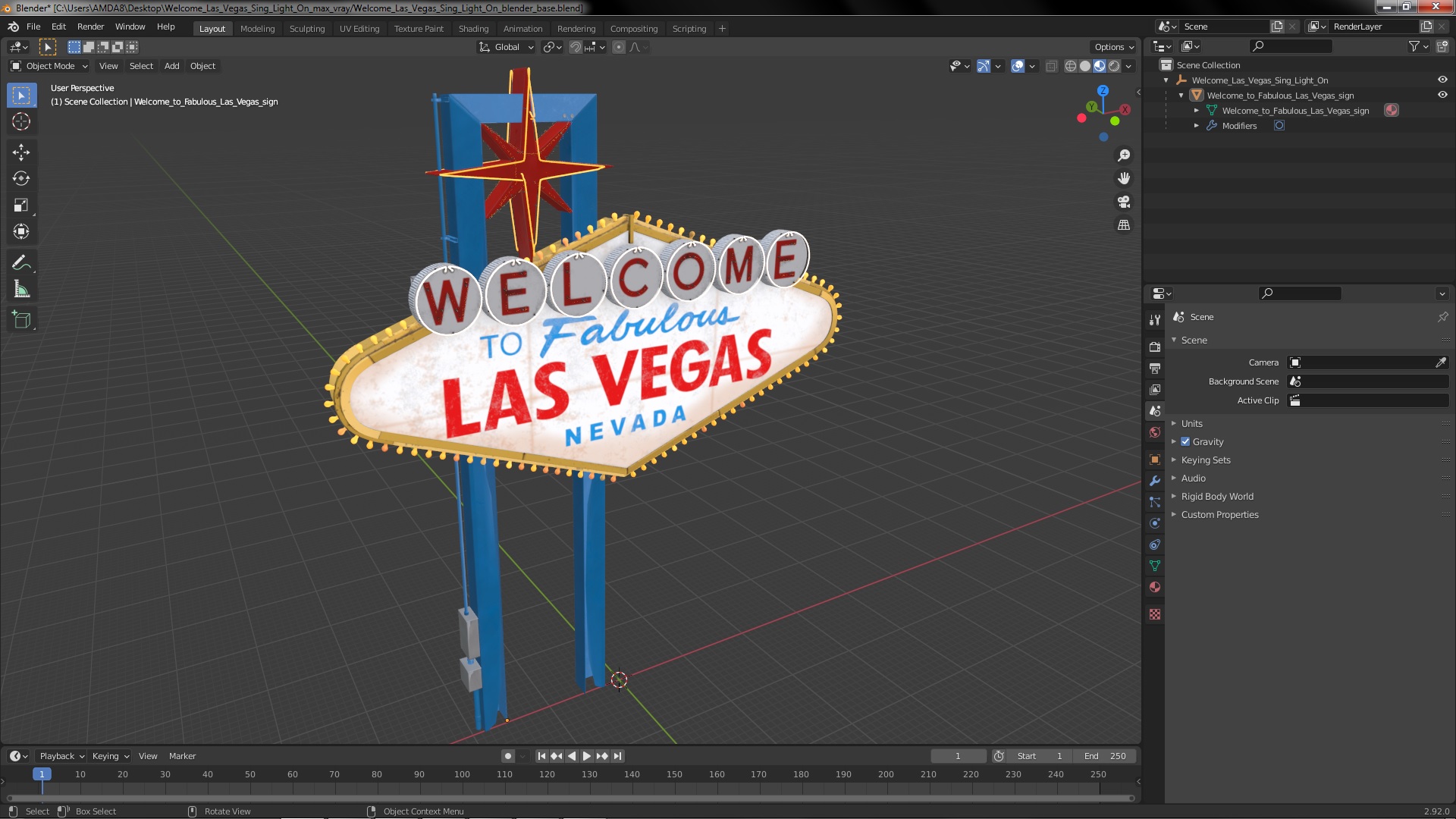Toggle camera view icon

(1124, 202)
